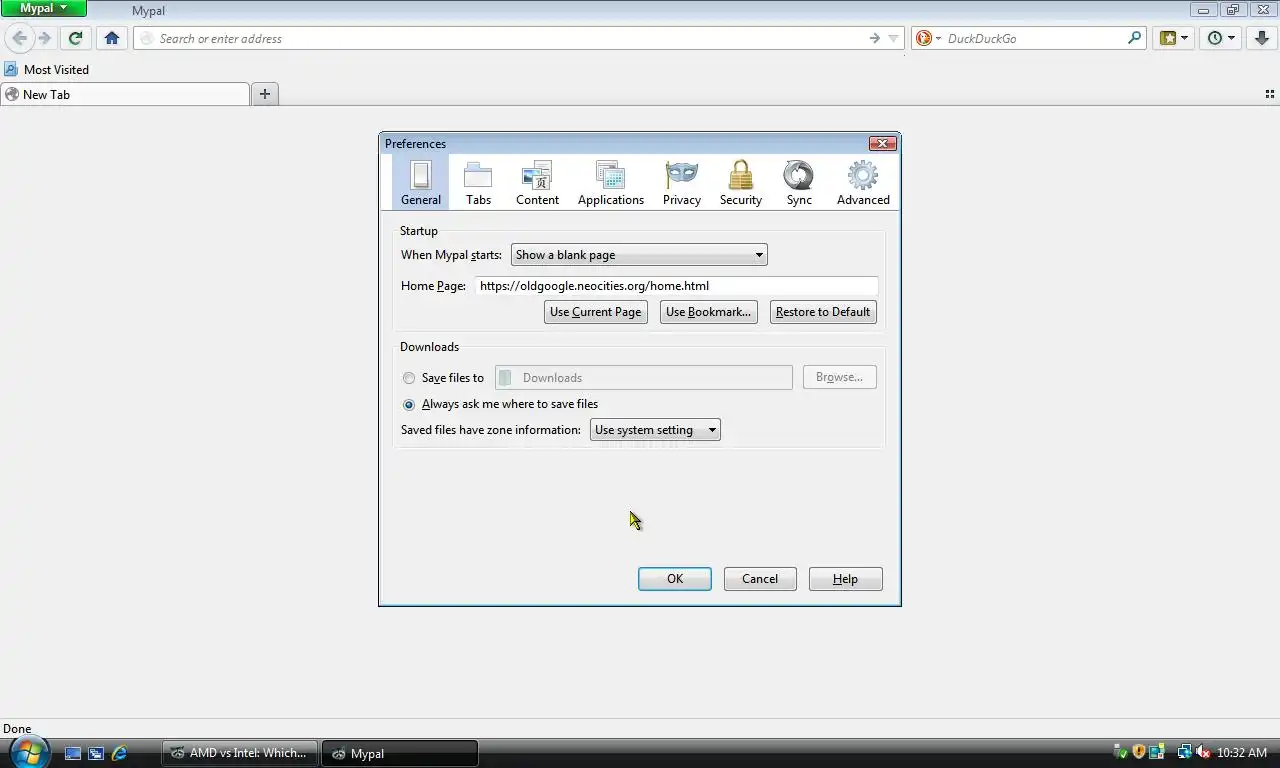Switch to the Content preferences pane

click(537, 182)
